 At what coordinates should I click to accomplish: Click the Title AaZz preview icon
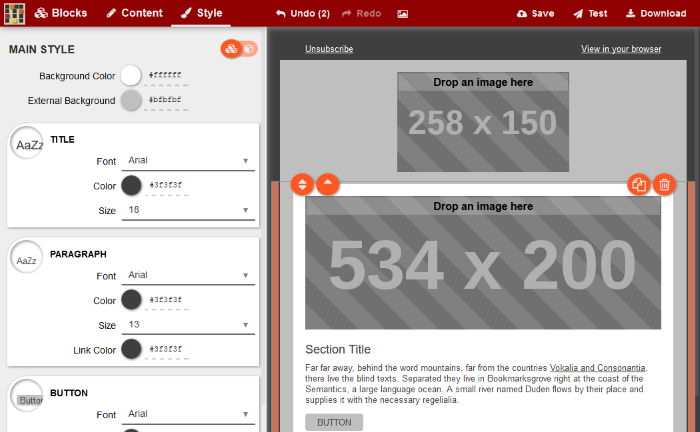(27, 143)
